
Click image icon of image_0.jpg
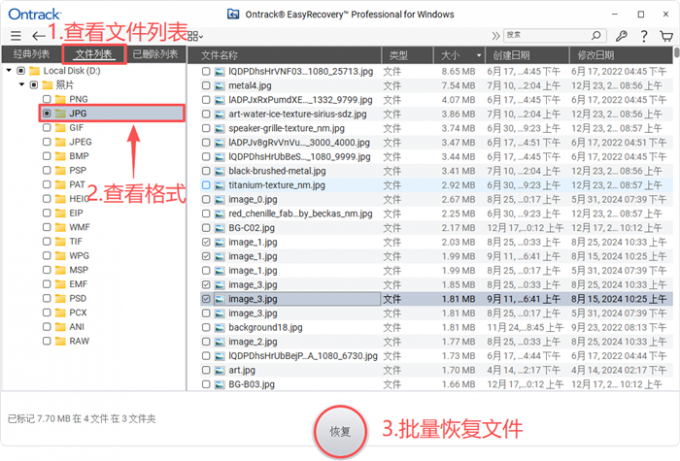point(220,199)
